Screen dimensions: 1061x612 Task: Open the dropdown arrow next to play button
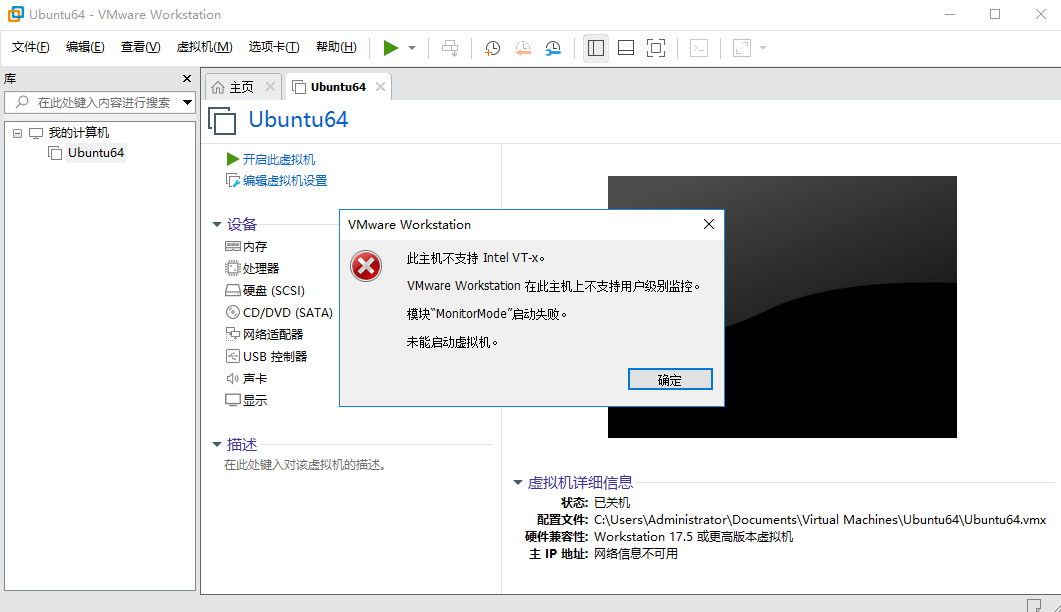[411, 48]
